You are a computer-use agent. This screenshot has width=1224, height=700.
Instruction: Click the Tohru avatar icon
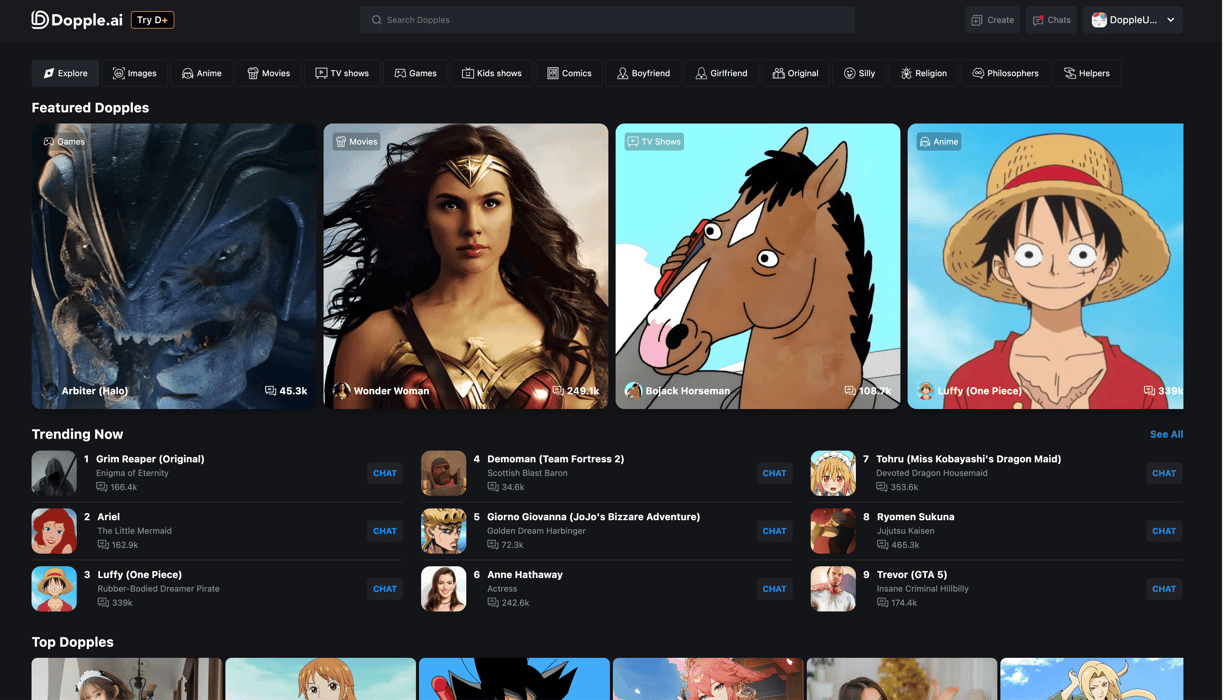[x=833, y=473]
